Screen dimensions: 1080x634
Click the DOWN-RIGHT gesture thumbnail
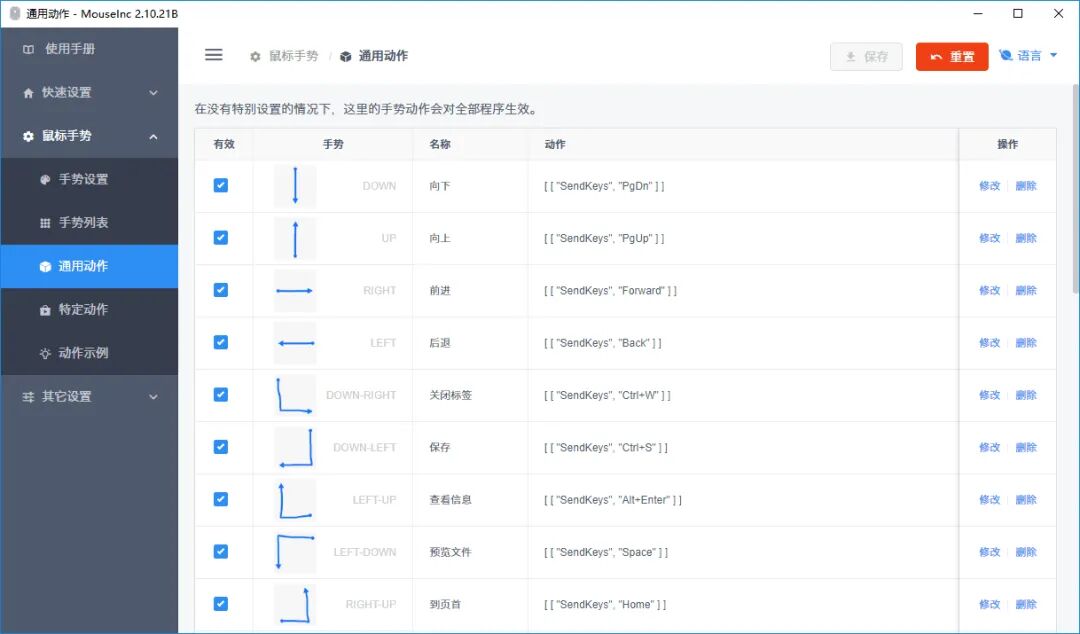(295, 396)
